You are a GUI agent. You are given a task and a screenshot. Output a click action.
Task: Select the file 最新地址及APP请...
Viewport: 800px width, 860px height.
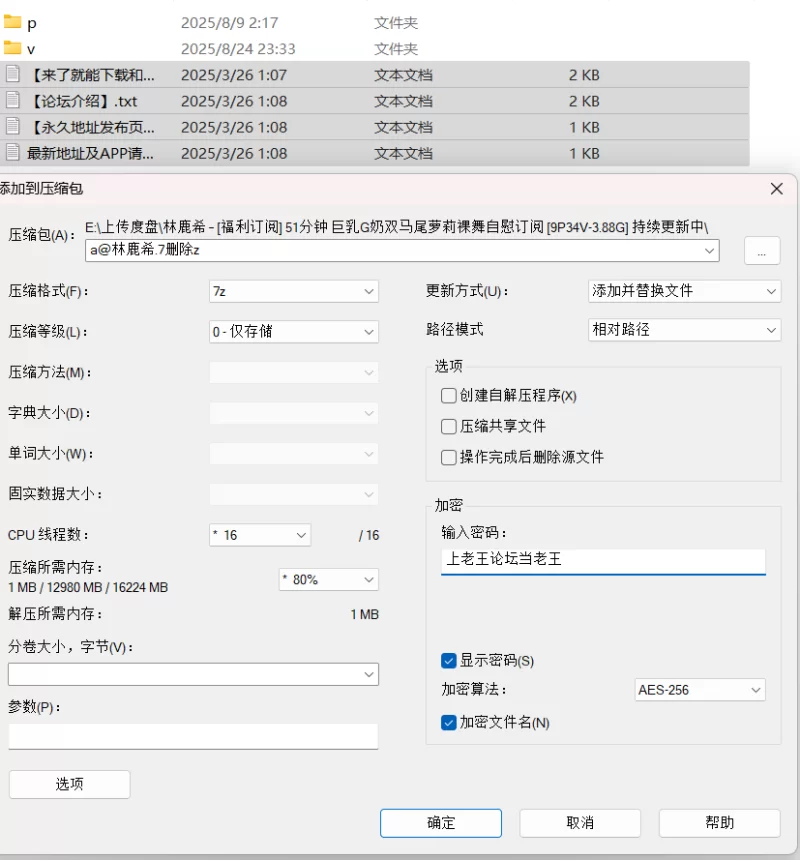[x=375, y=153]
